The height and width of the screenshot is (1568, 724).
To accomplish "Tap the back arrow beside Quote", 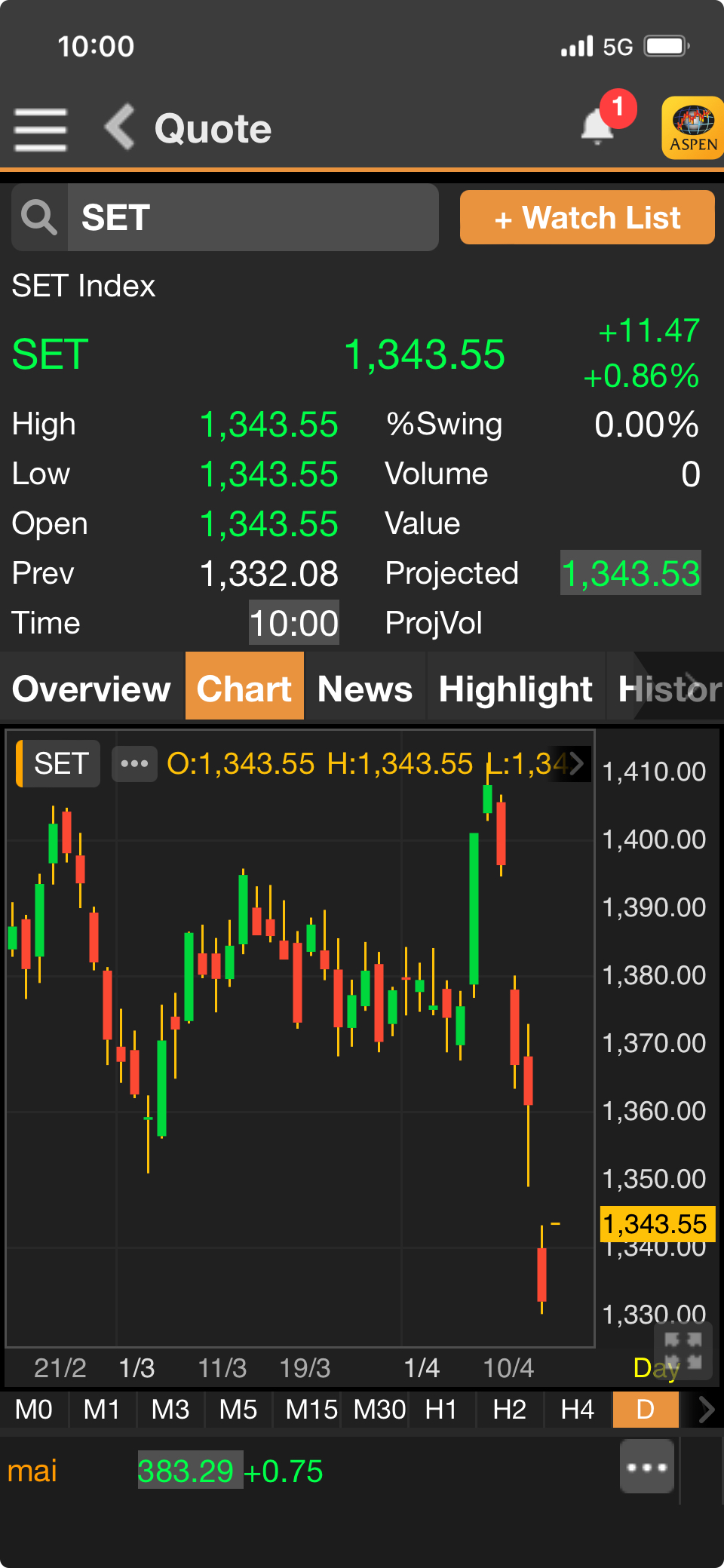I will pos(120,127).
